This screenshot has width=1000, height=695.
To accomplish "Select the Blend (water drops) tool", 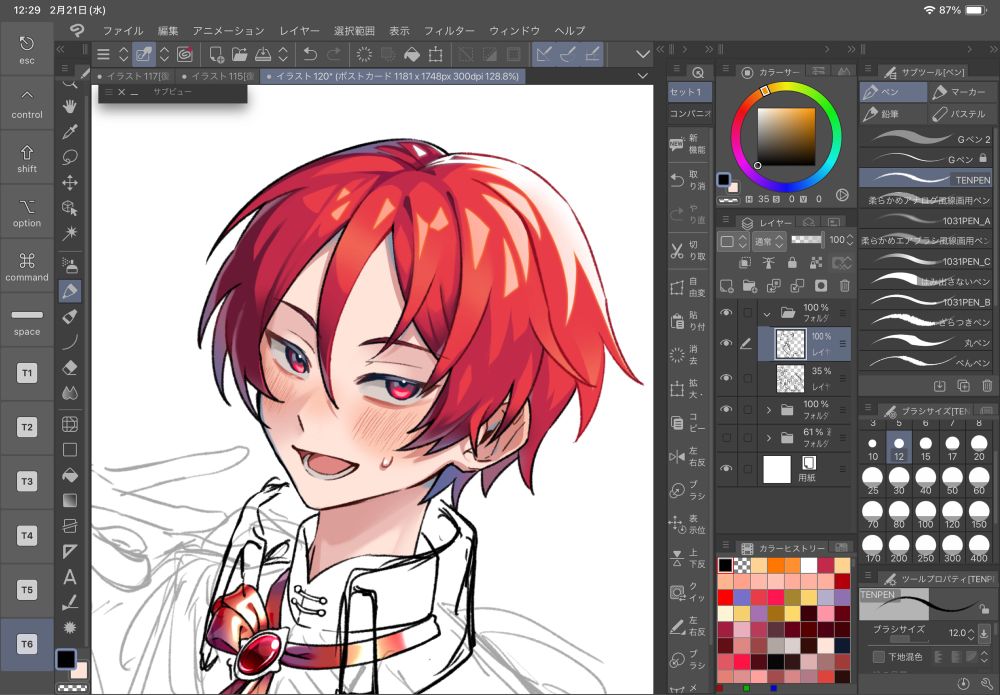I will tap(70, 393).
